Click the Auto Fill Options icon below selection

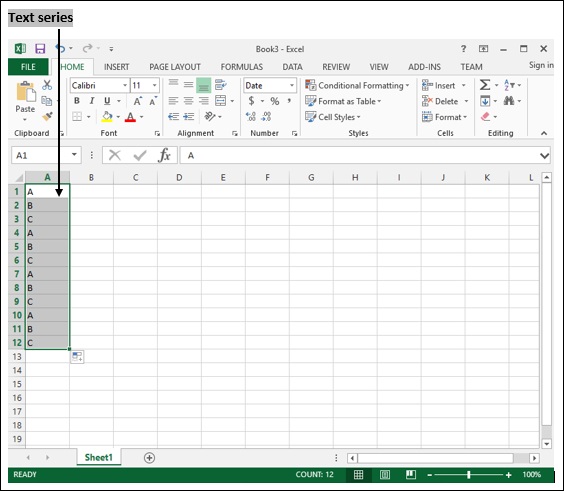point(77,357)
